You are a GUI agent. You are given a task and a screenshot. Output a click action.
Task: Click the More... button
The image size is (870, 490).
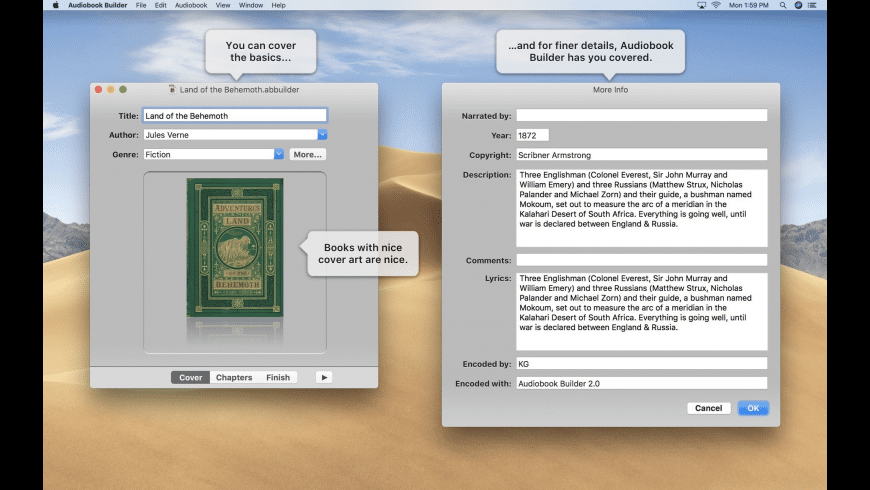click(307, 154)
